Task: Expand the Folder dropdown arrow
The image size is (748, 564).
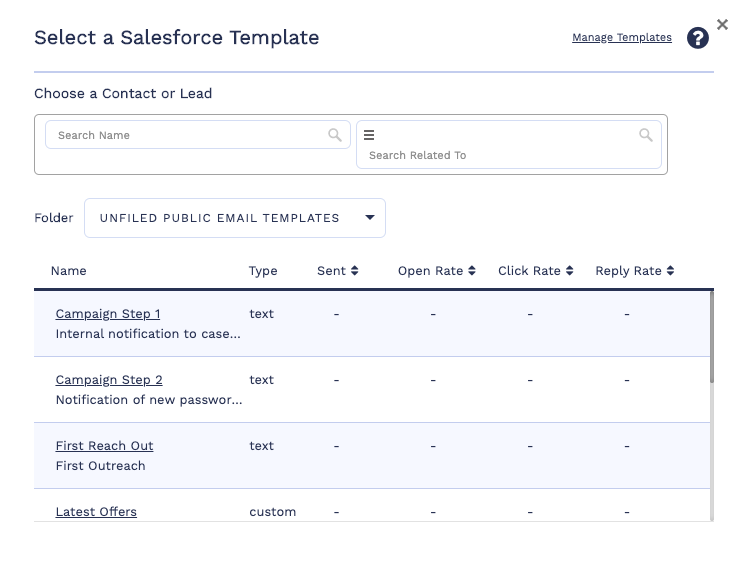Action: (x=369, y=217)
